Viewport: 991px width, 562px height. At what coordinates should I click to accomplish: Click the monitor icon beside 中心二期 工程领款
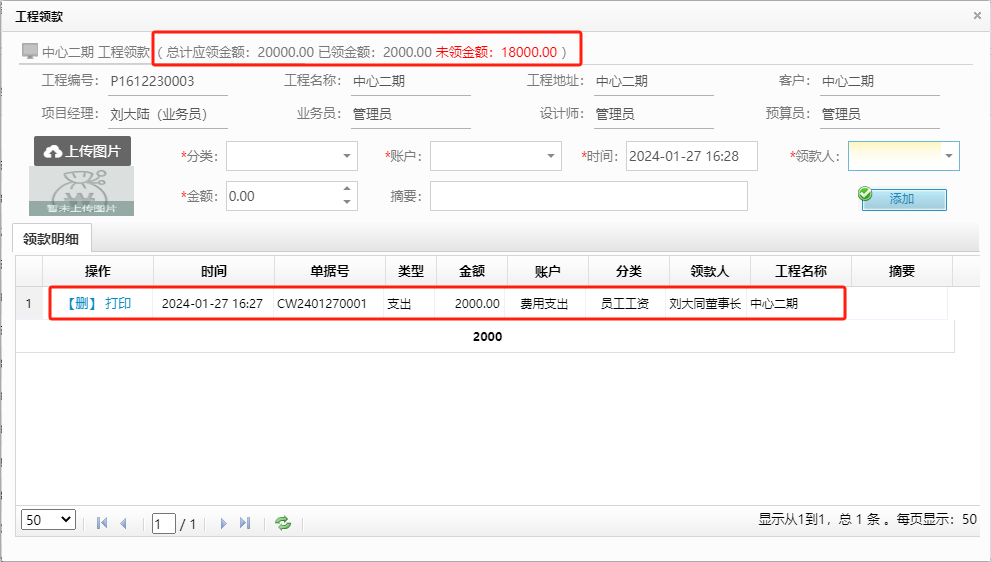30,51
